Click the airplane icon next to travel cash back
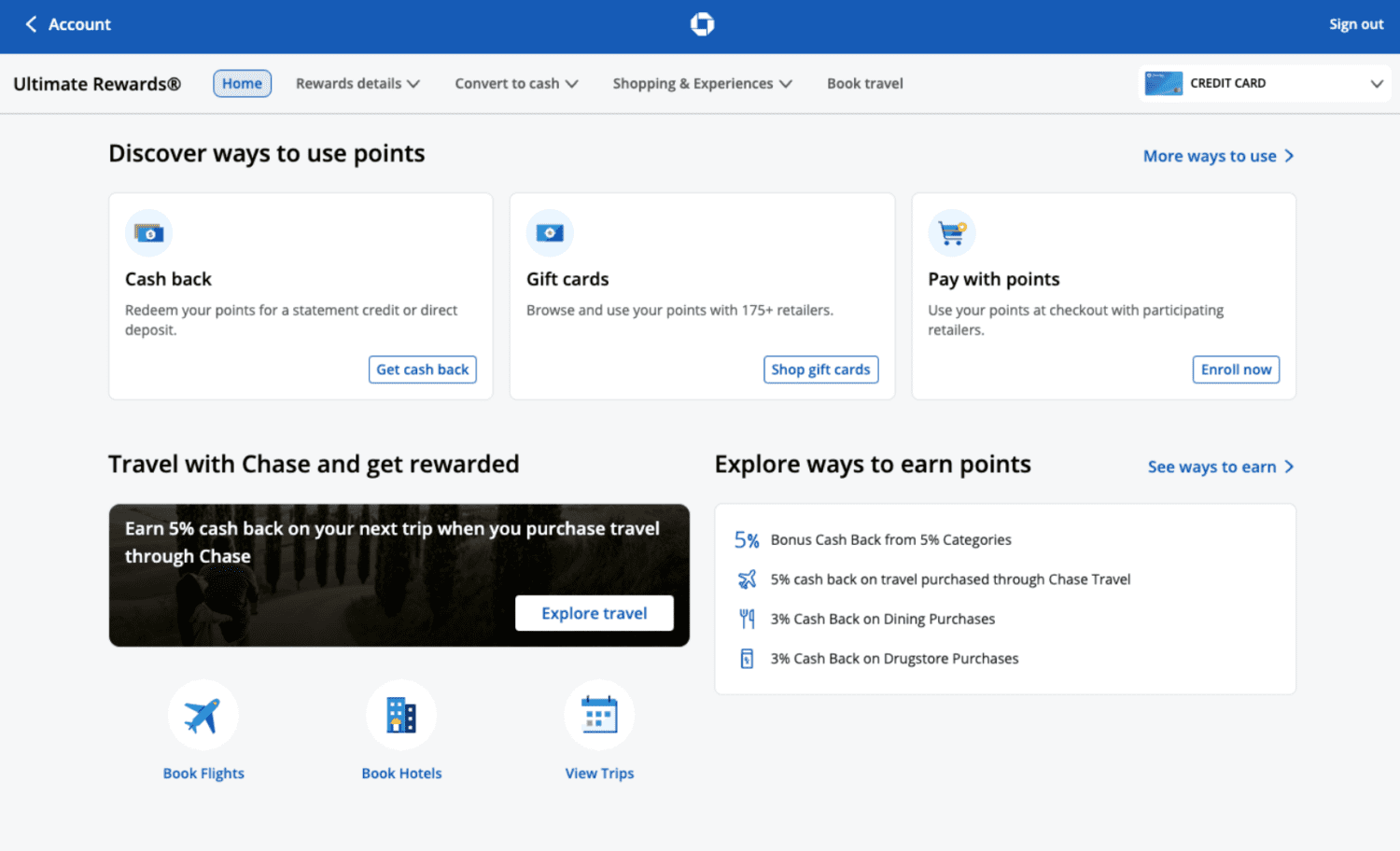 tap(747, 579)
